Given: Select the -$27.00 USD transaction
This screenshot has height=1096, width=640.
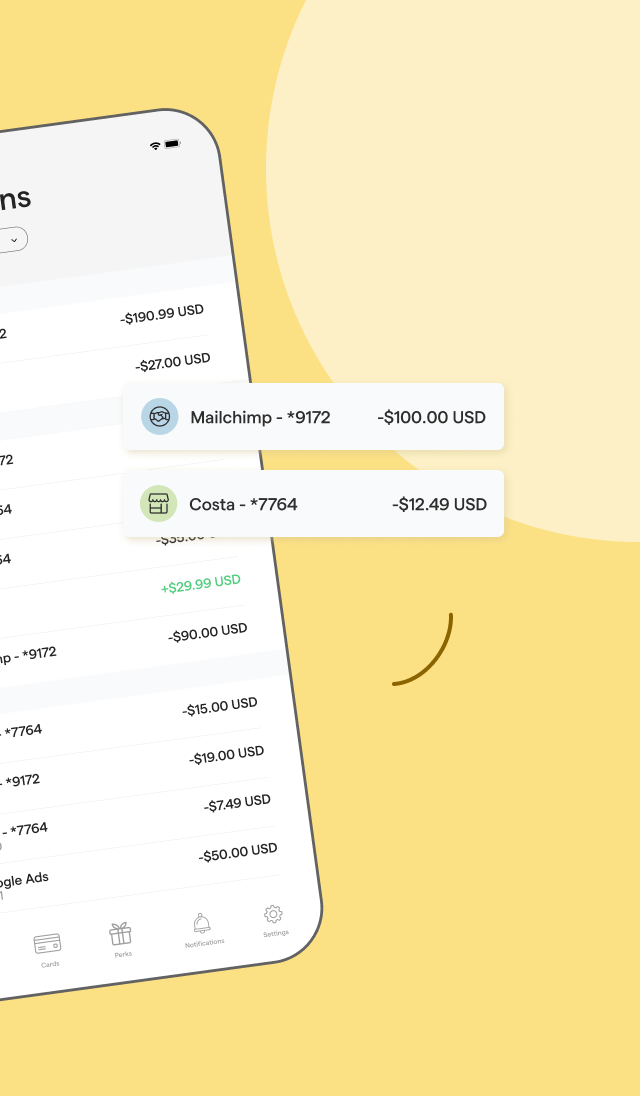Looking at the screenshot, I should point(173,362).
